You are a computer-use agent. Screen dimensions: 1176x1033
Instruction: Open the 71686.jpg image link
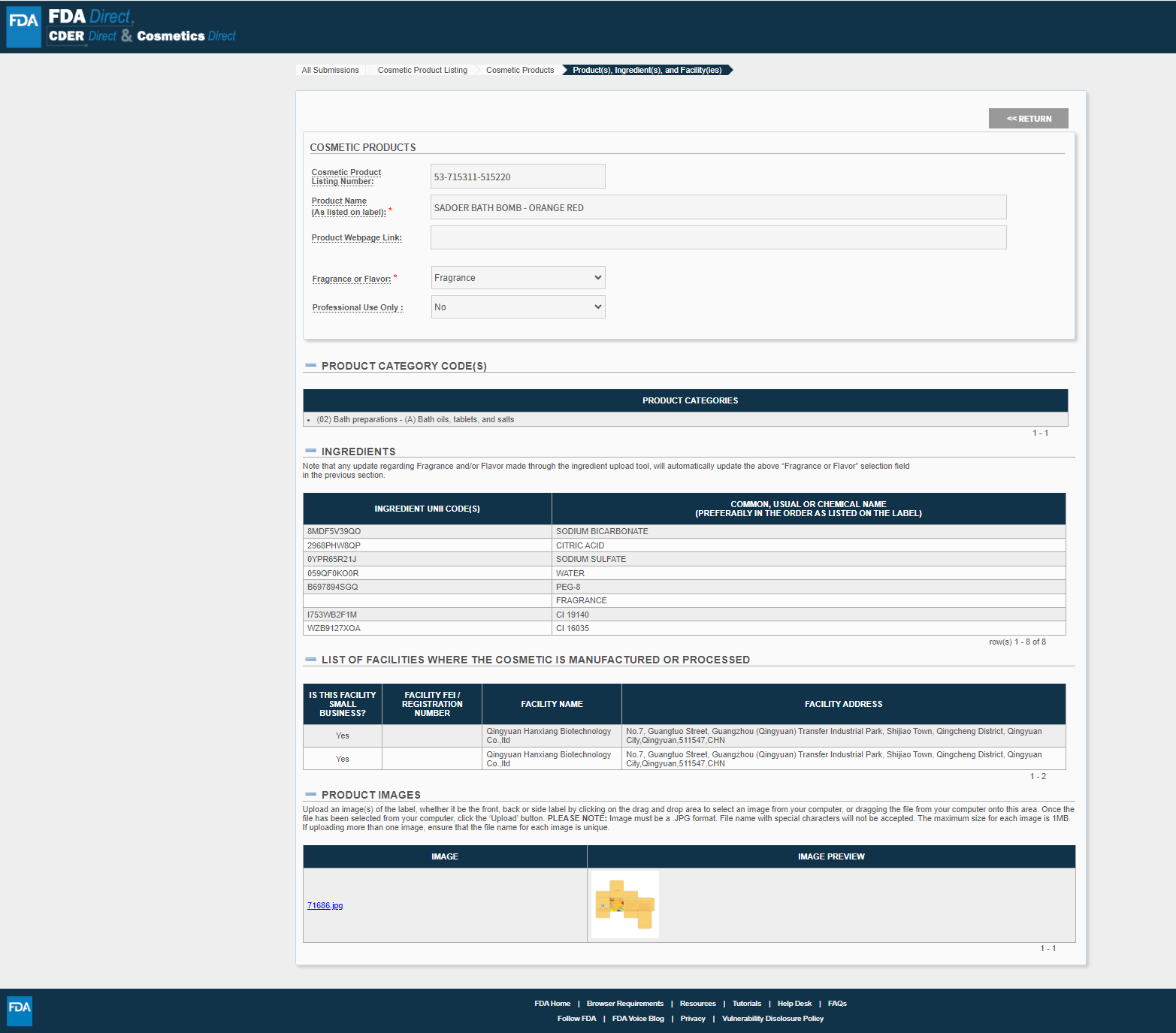tap(325, 905)
